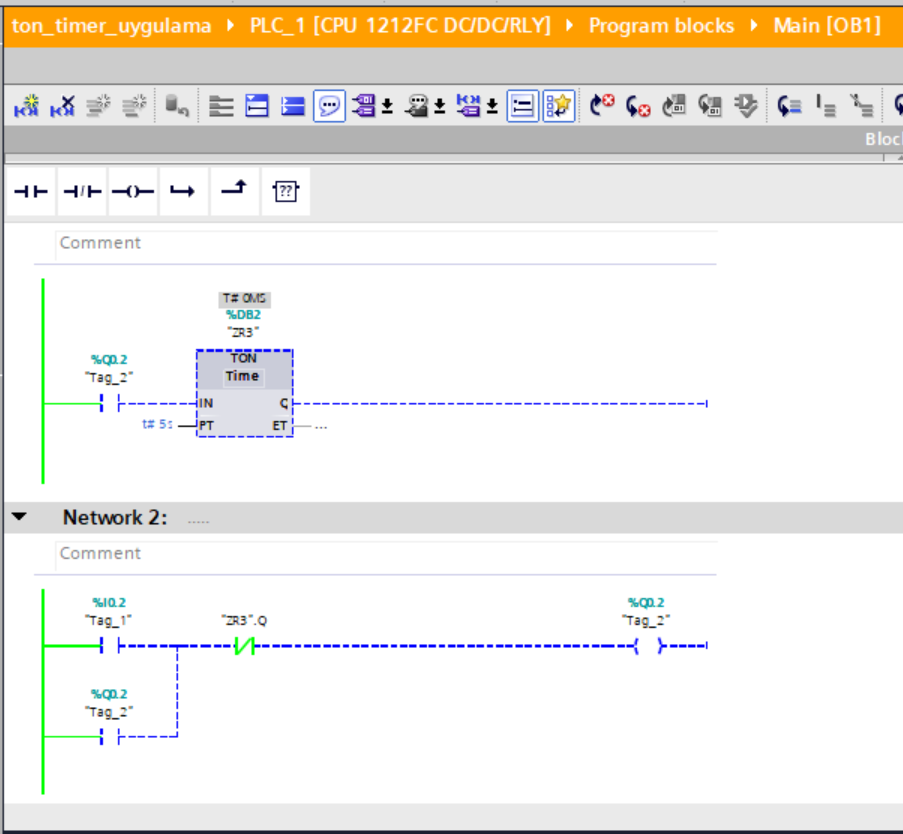
Task: Select the TON Time timer block
Action: 245,393
